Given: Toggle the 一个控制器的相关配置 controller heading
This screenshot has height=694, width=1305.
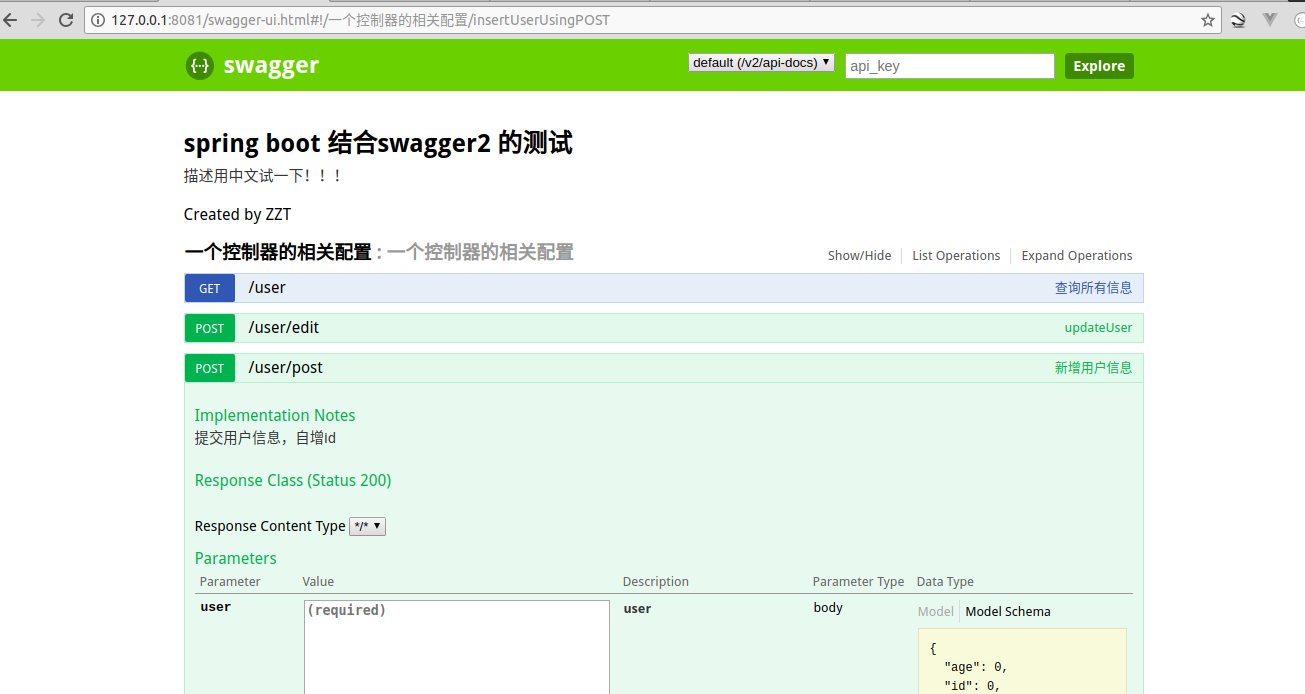Looking at the screenshot, I should [x=277, y=252].
